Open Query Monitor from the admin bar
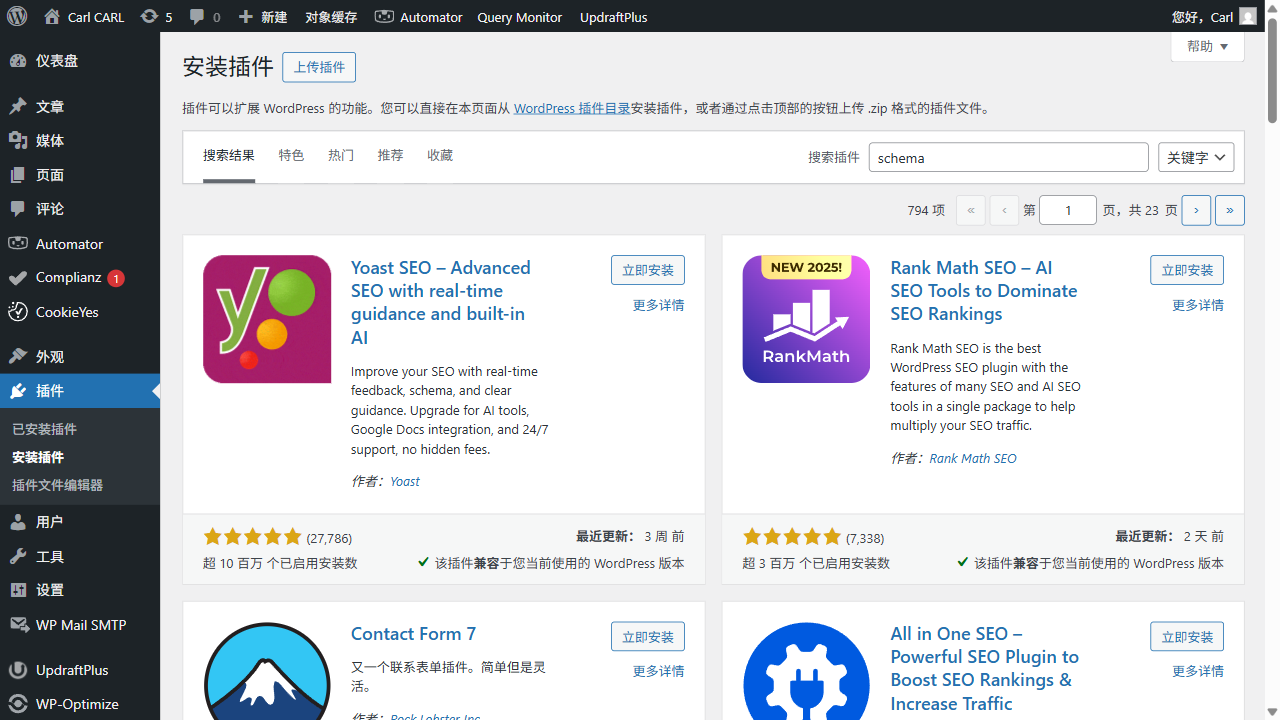 coord(519,16)
